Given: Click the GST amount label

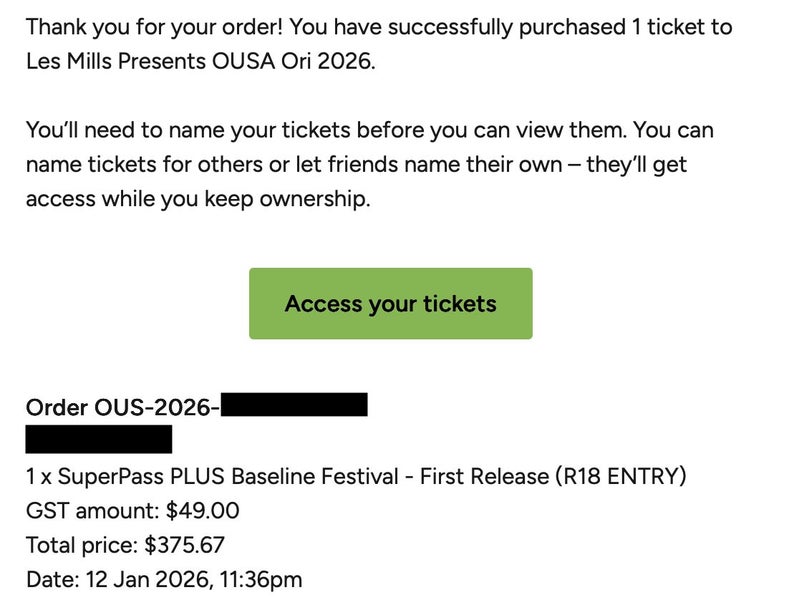Looking at the screenshot, I should pos(91,511).
